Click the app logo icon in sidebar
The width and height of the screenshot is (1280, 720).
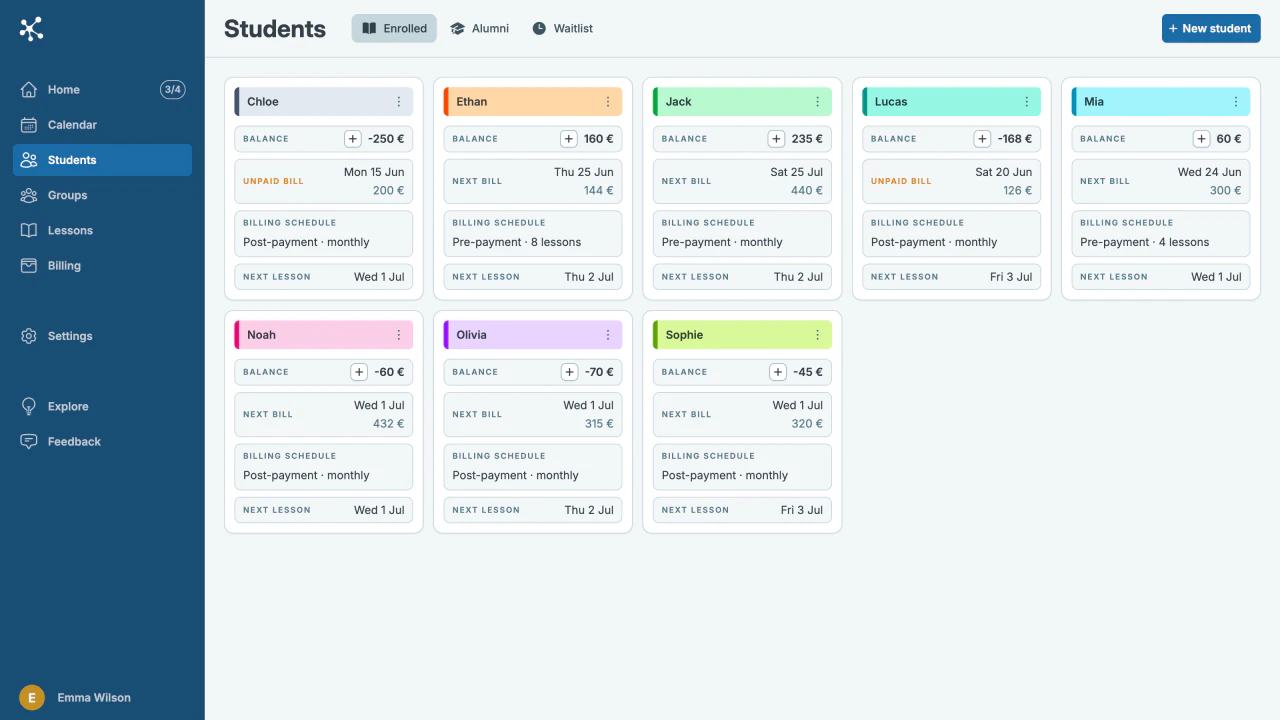(x=31, y=29)
